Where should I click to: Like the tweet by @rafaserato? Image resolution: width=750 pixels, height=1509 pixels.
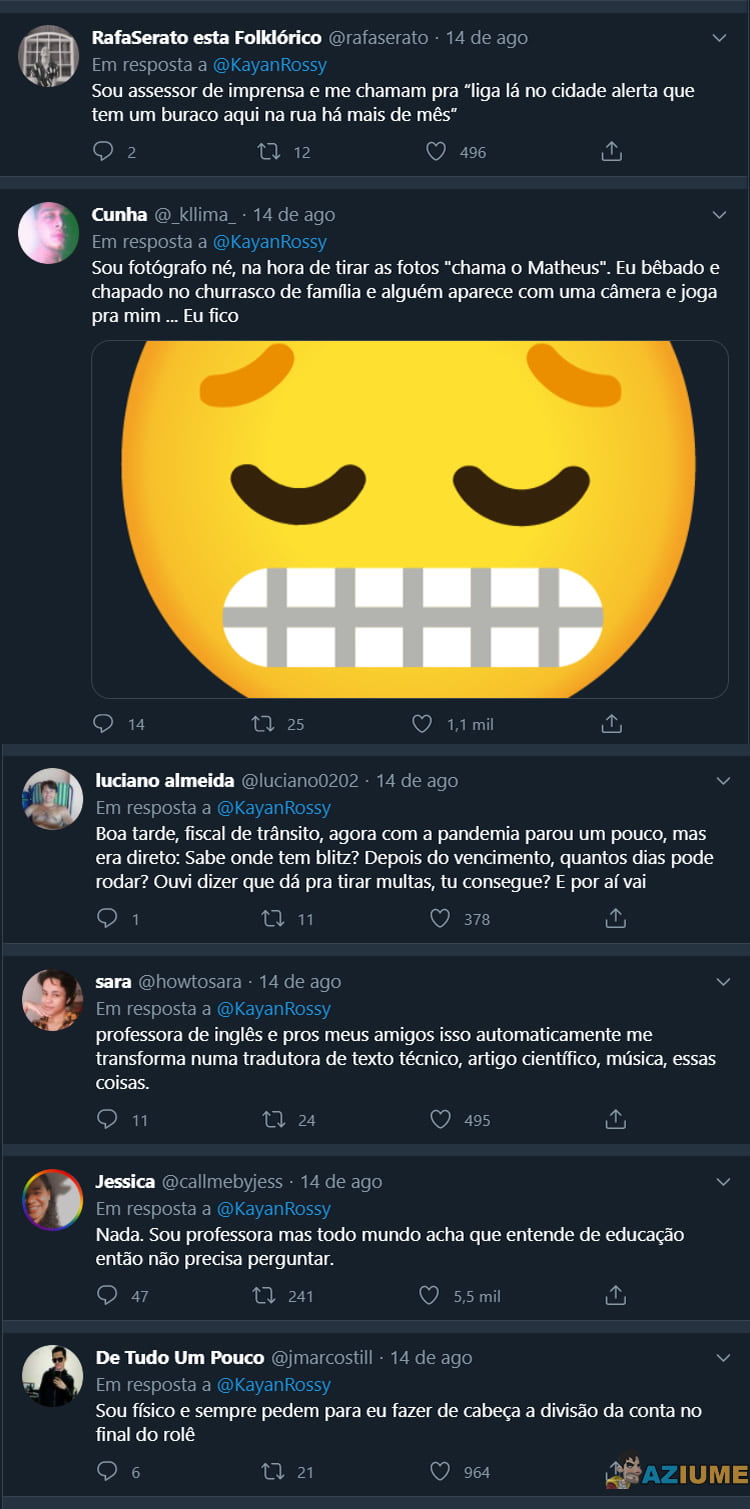pos(434,151)
